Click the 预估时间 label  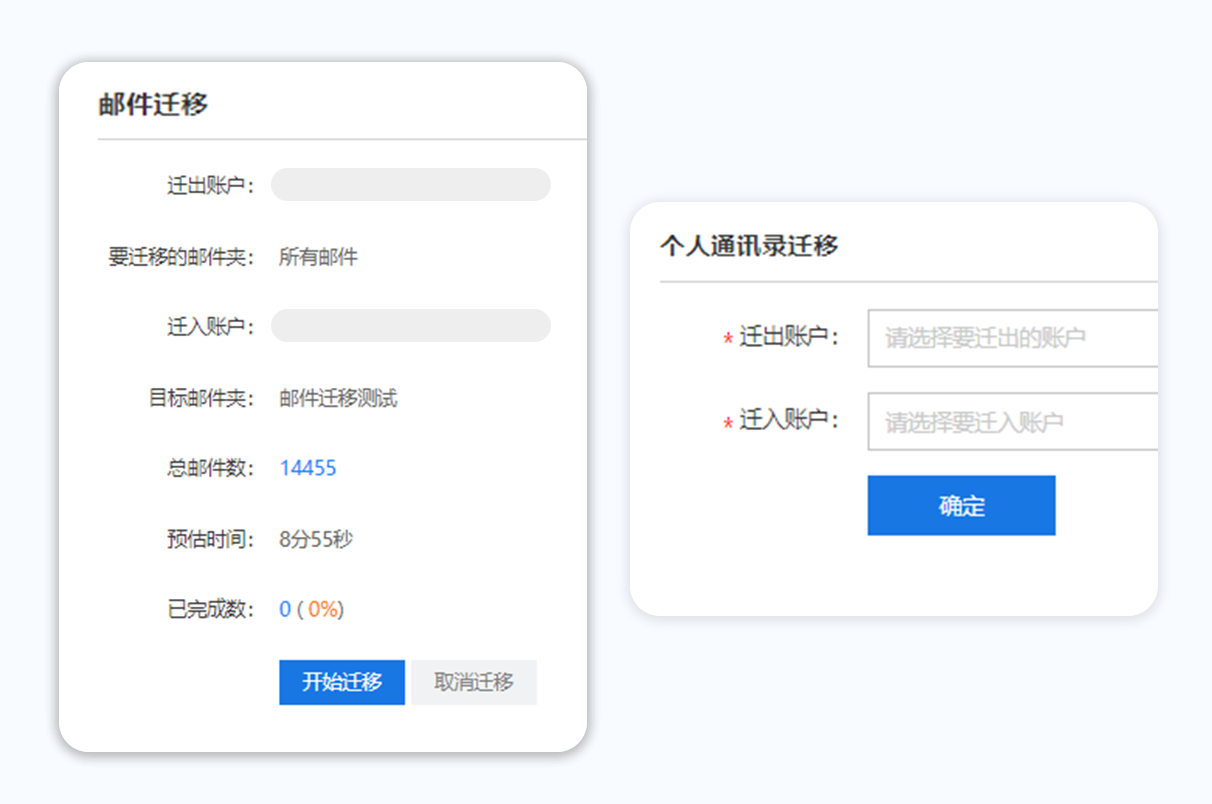coord(211,540)
